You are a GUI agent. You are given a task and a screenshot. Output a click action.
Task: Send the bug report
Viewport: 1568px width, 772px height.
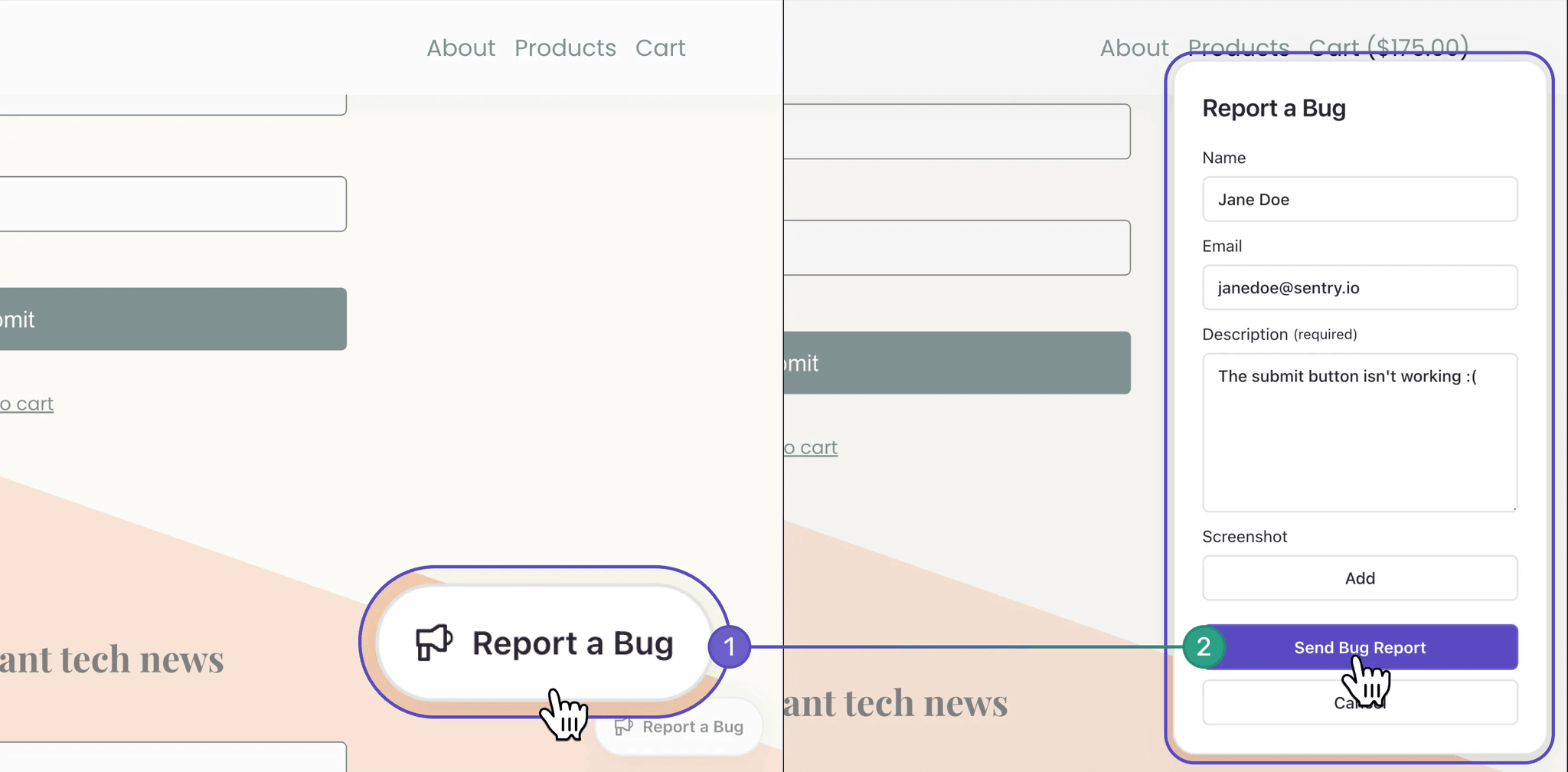(1360, 647)
